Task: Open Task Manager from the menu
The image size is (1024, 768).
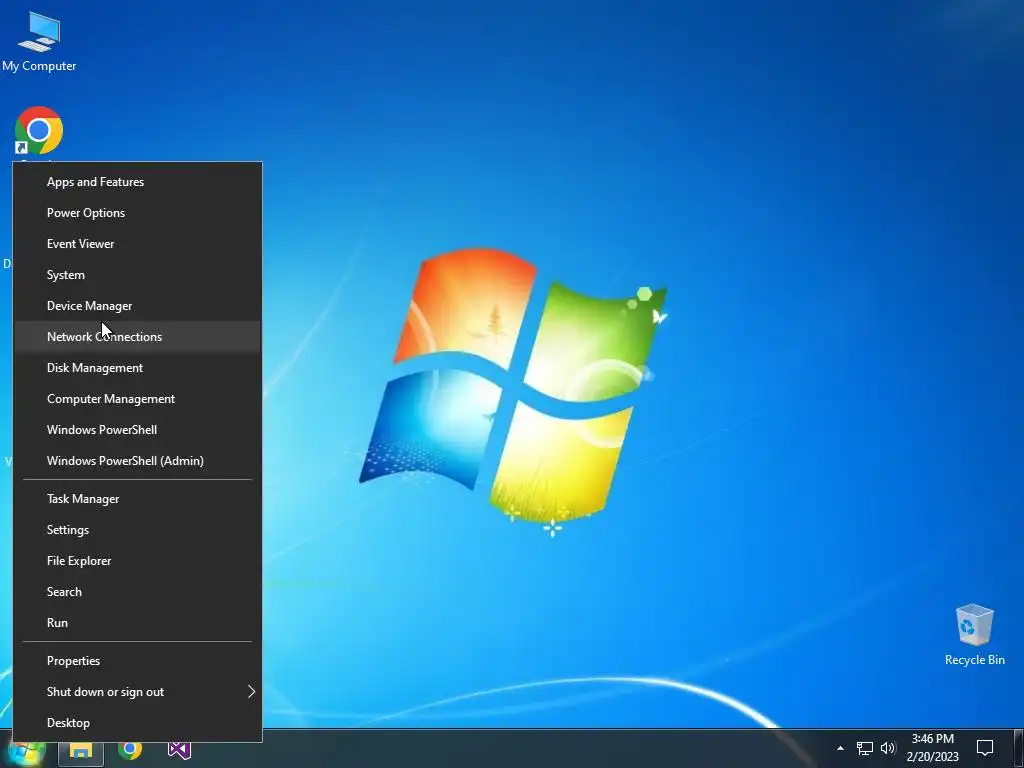Action: click(138, 499)
